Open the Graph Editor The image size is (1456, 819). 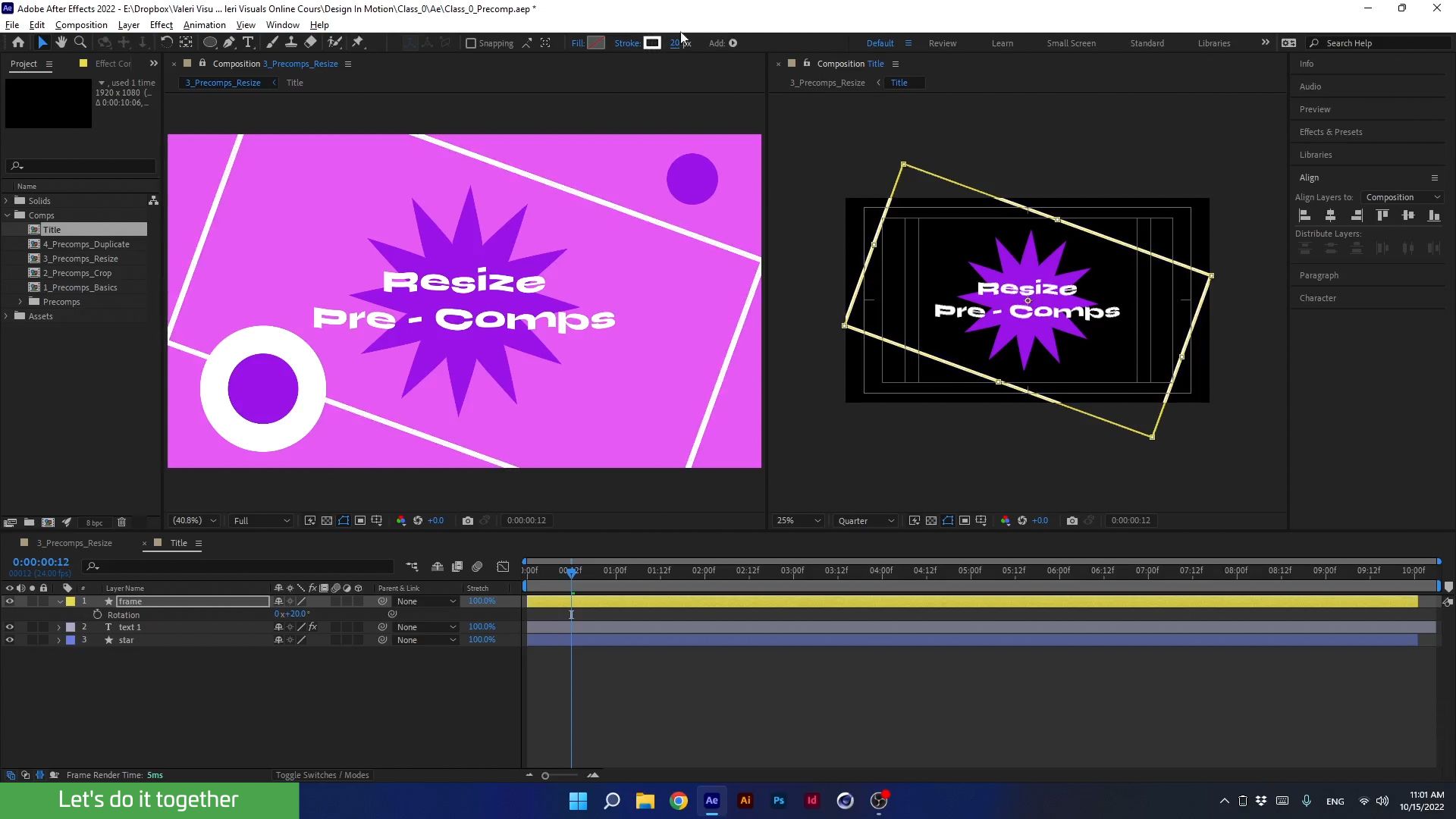503,566
